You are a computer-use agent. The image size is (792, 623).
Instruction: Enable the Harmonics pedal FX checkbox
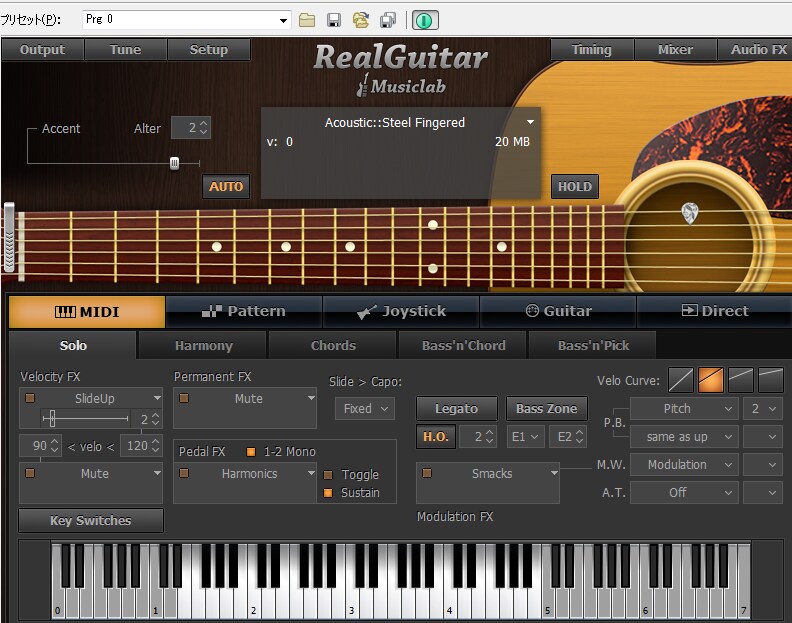click(184, 473)
